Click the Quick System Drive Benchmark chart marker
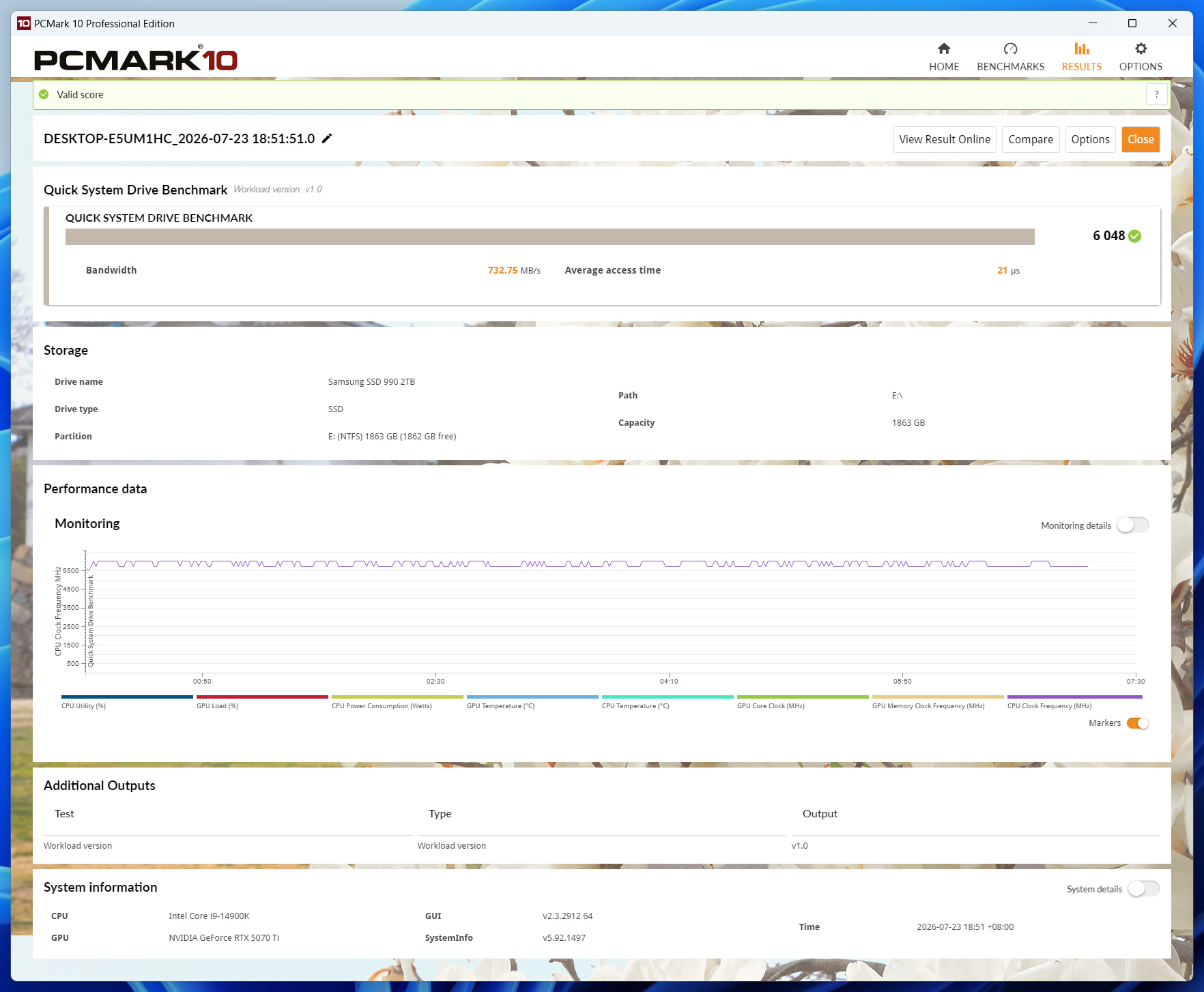The height and width of the screenshot is (992, 1204). pyautogui.click(x=91, y=621)
